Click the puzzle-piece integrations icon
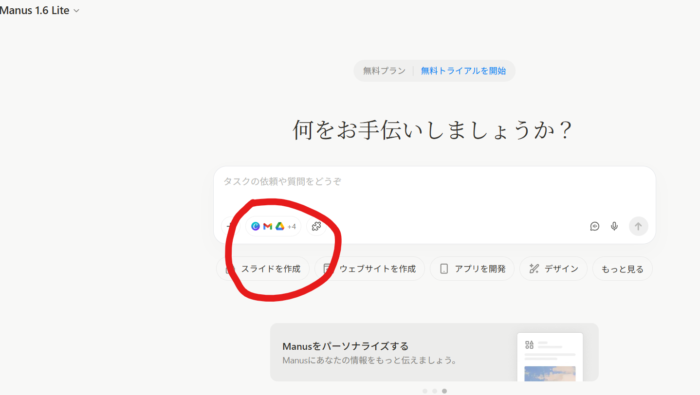 pyautogui.click(x=316, y=226)
